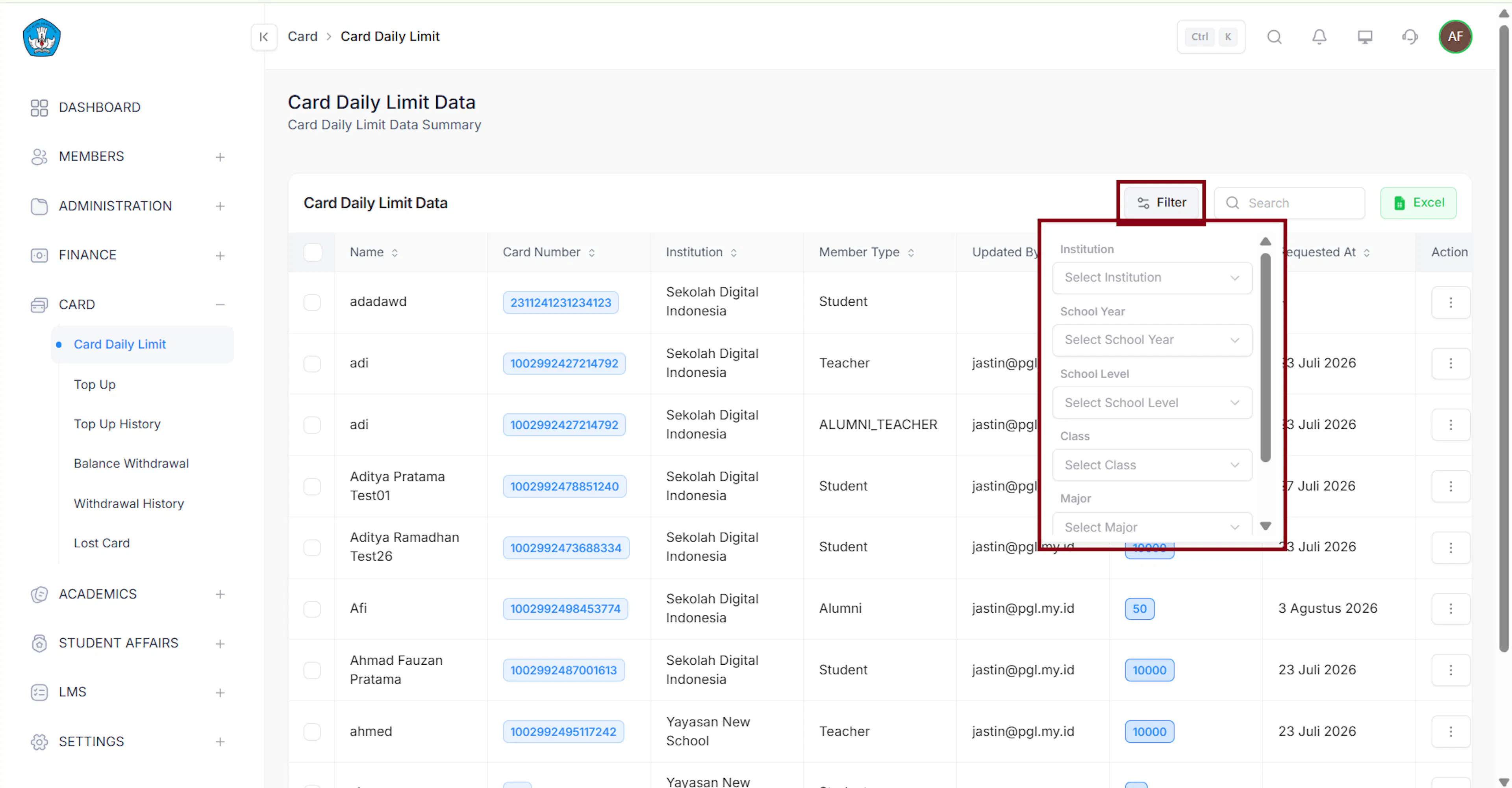Open card number 1002992498453774

click(x=565, y=609)
